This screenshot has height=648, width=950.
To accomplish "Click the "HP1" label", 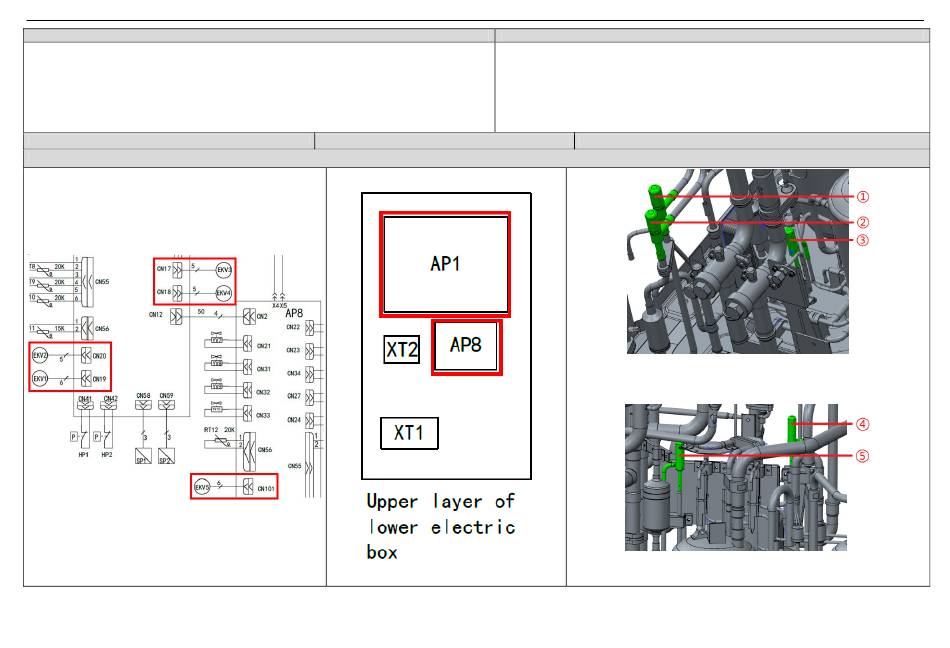I will pyautogui.click(x=84, y=455).
